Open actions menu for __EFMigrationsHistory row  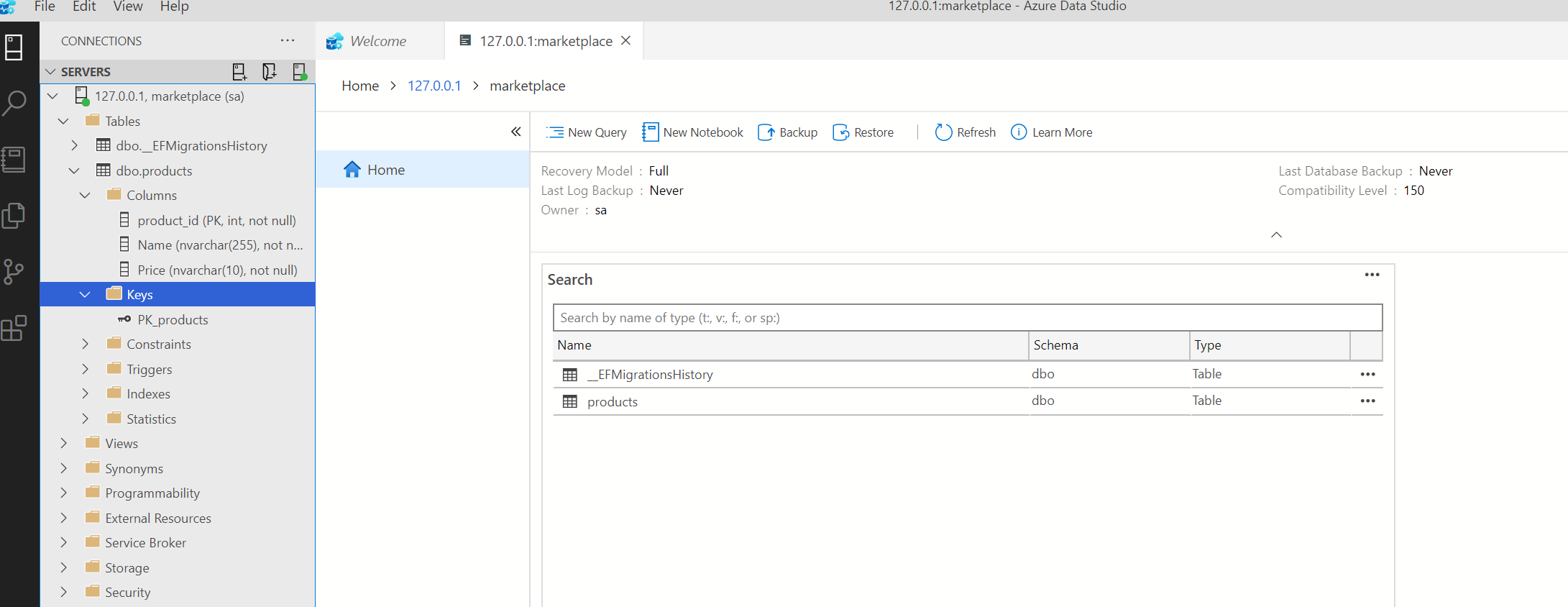pyautogui.click(x=1367, y=374)
